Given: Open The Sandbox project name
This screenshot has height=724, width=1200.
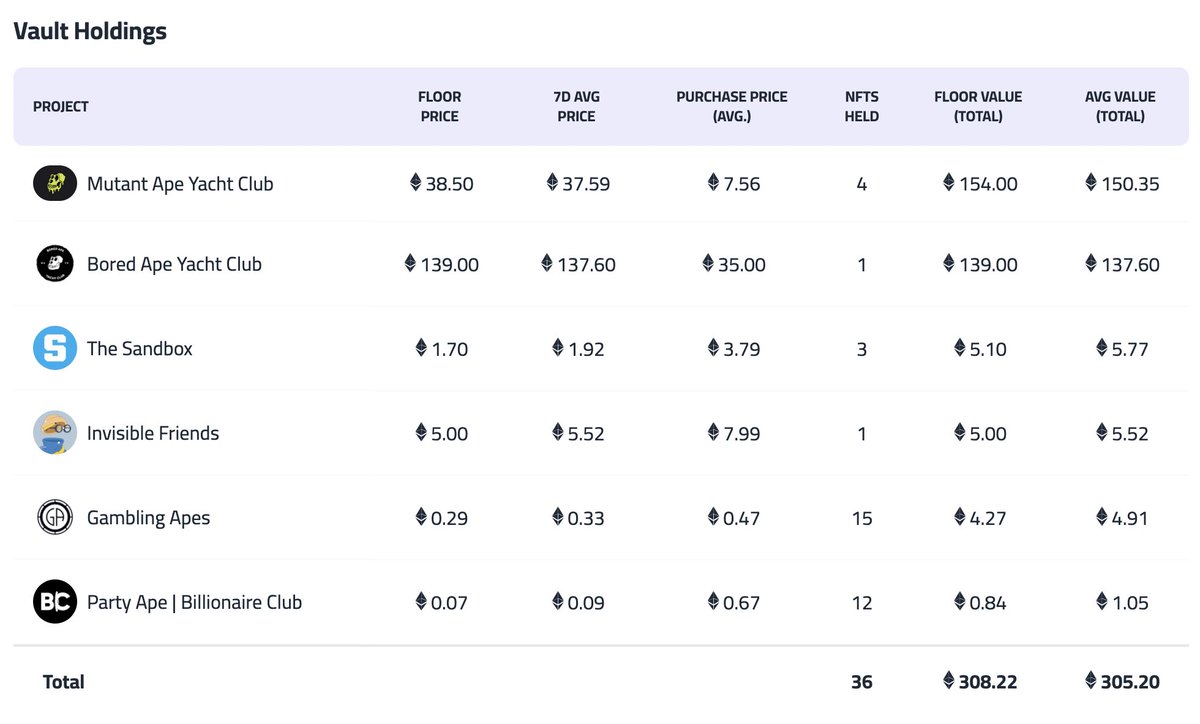Looking at the screenshot, I should [140, 349].
